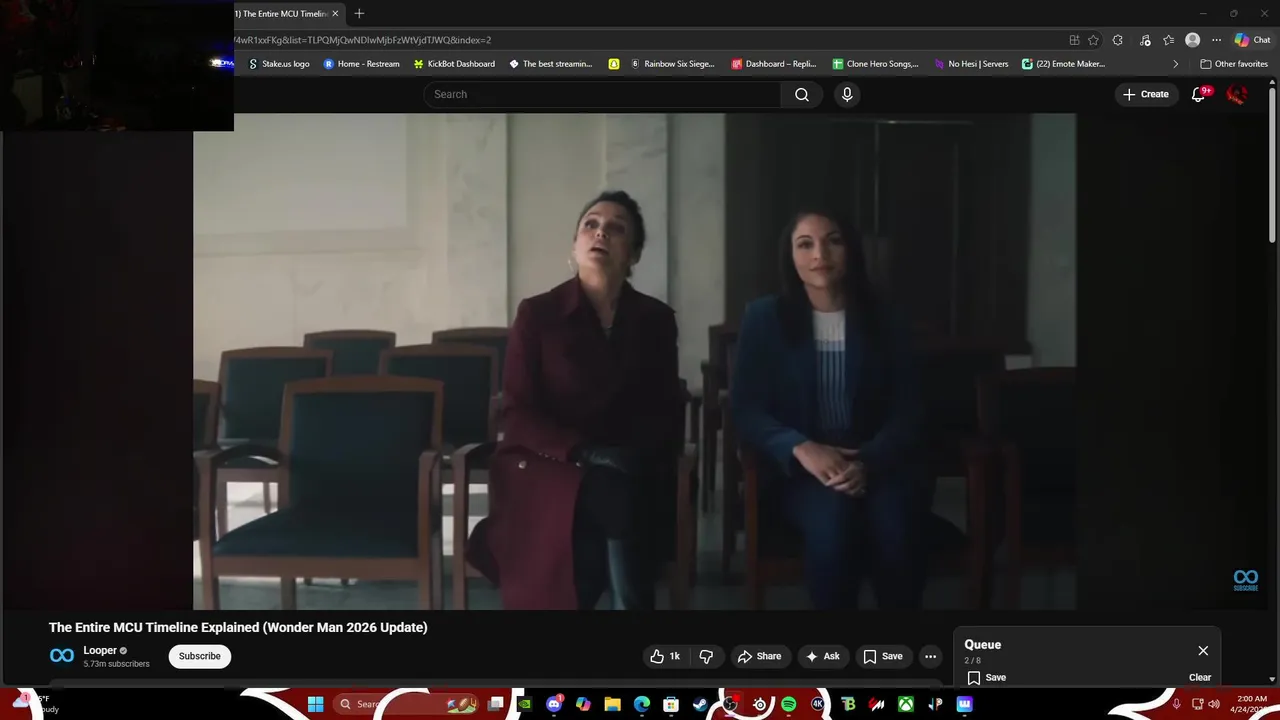Open the media control music icon
The height and width of the screenshot is (720, 1280).
1145,40
